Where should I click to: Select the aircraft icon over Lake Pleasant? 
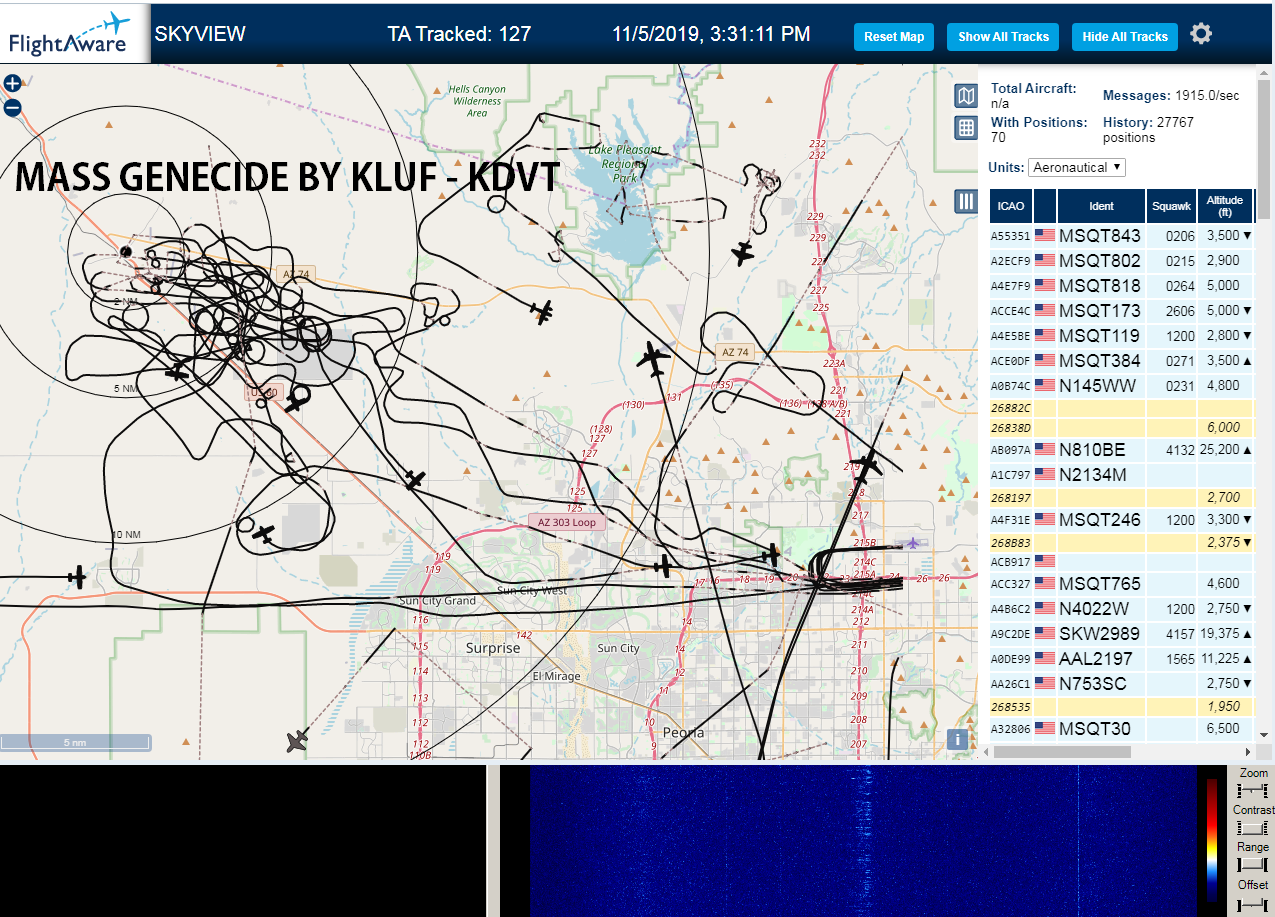tap(742, 252)
